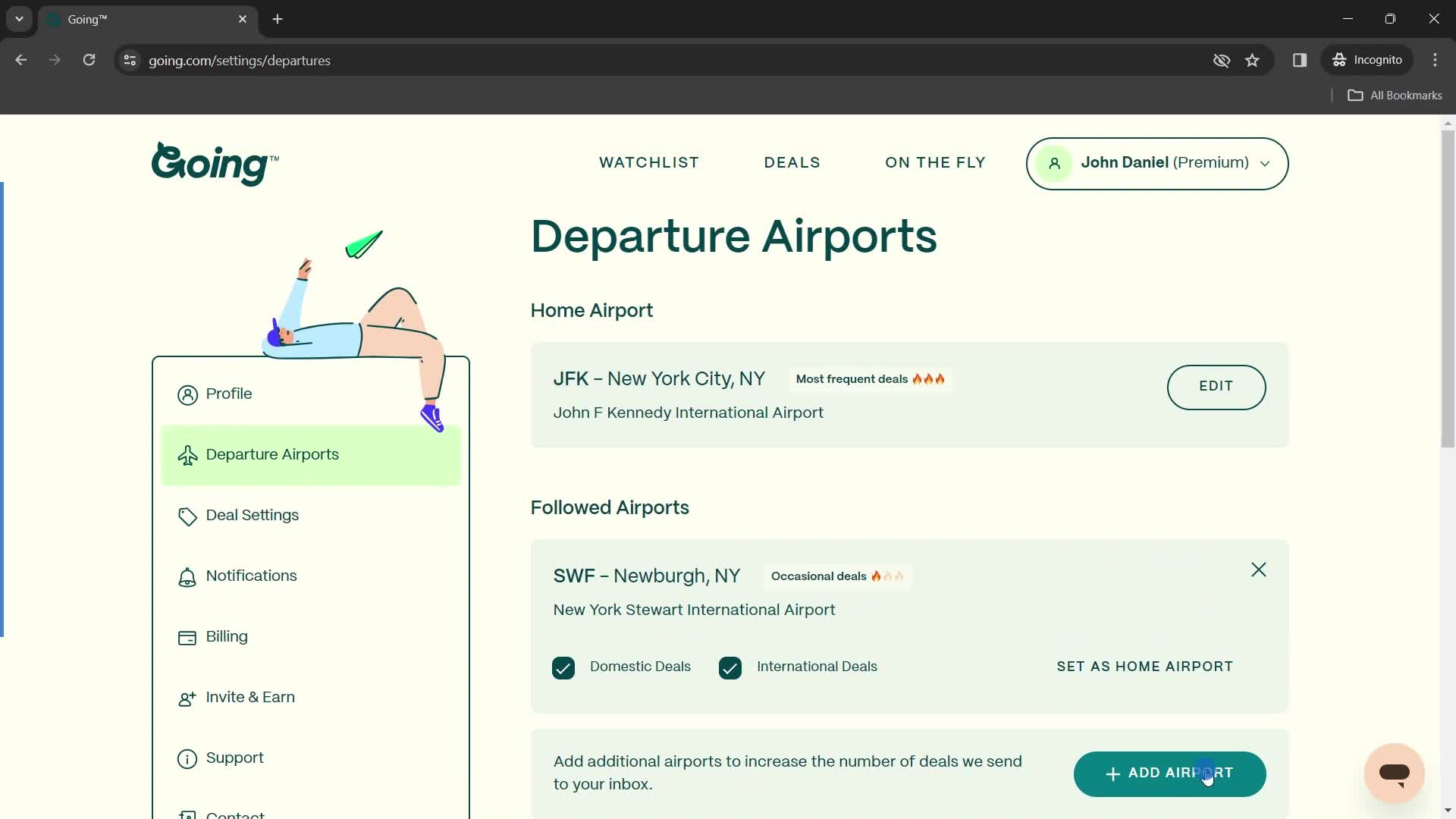Click the user avatar icon
The height and width of the screenshot is (819, 1456).
[x=1054, y=163]
